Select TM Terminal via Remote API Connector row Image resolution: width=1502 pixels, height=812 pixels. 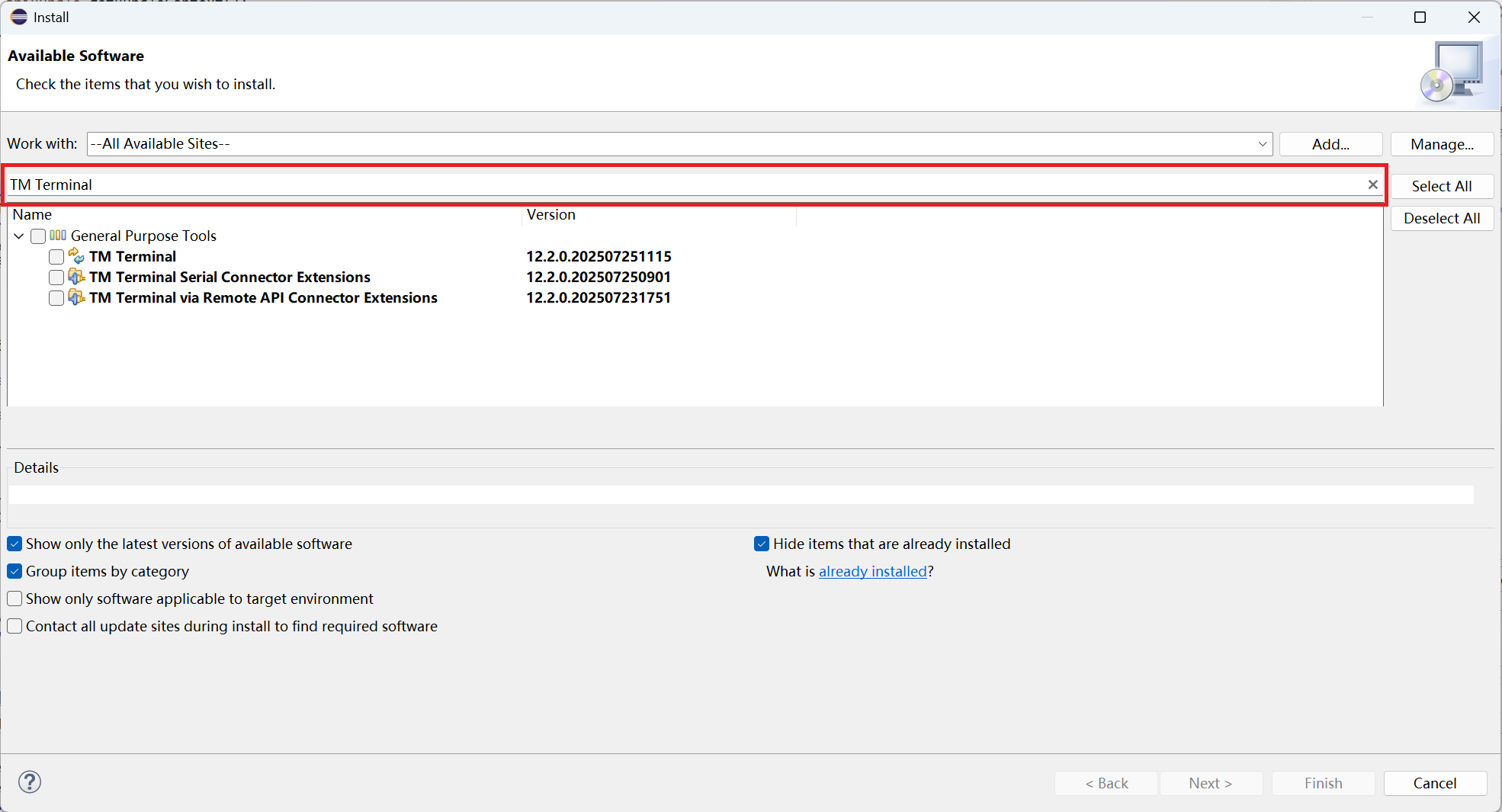[263, 297]
